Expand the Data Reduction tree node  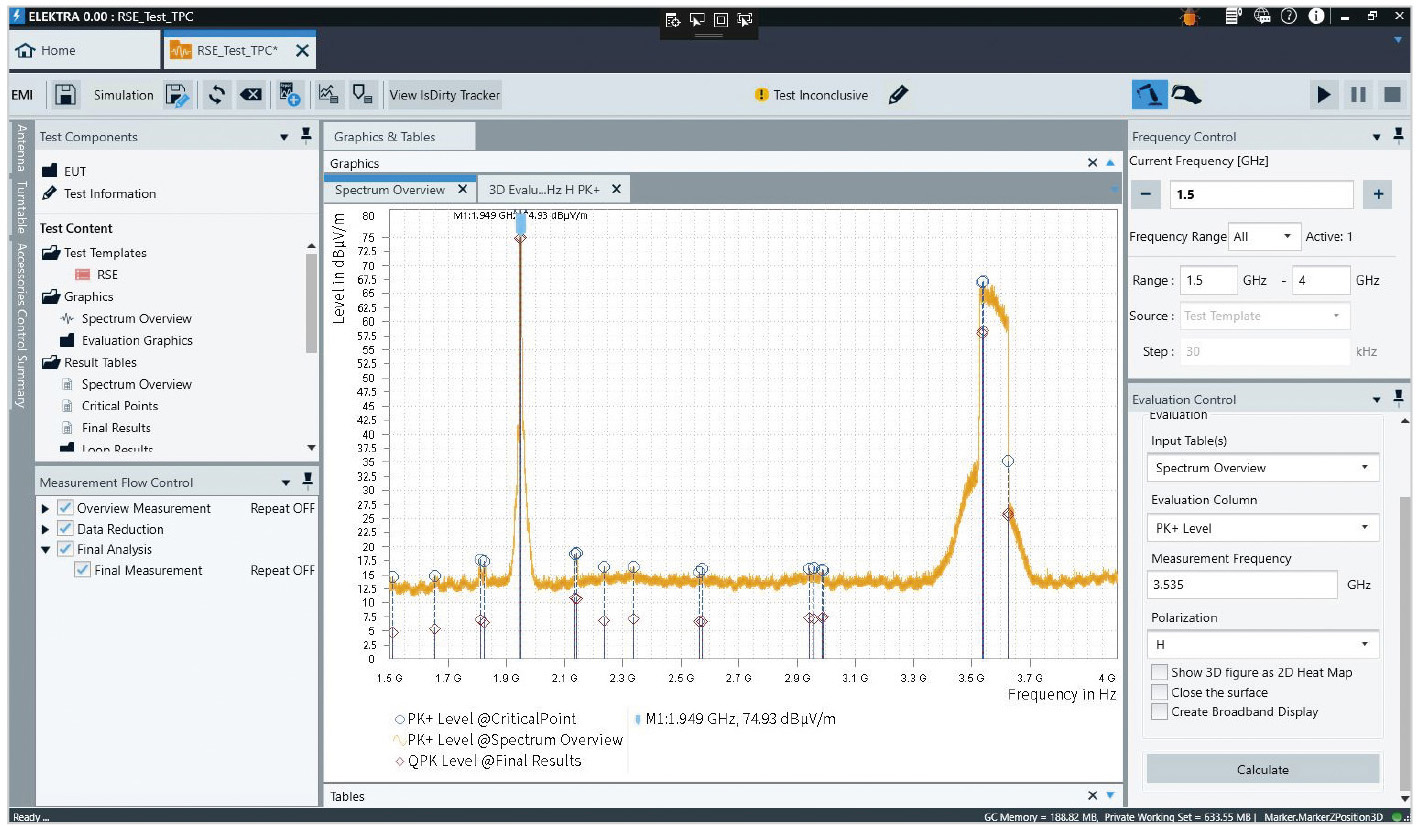(45, 529)
